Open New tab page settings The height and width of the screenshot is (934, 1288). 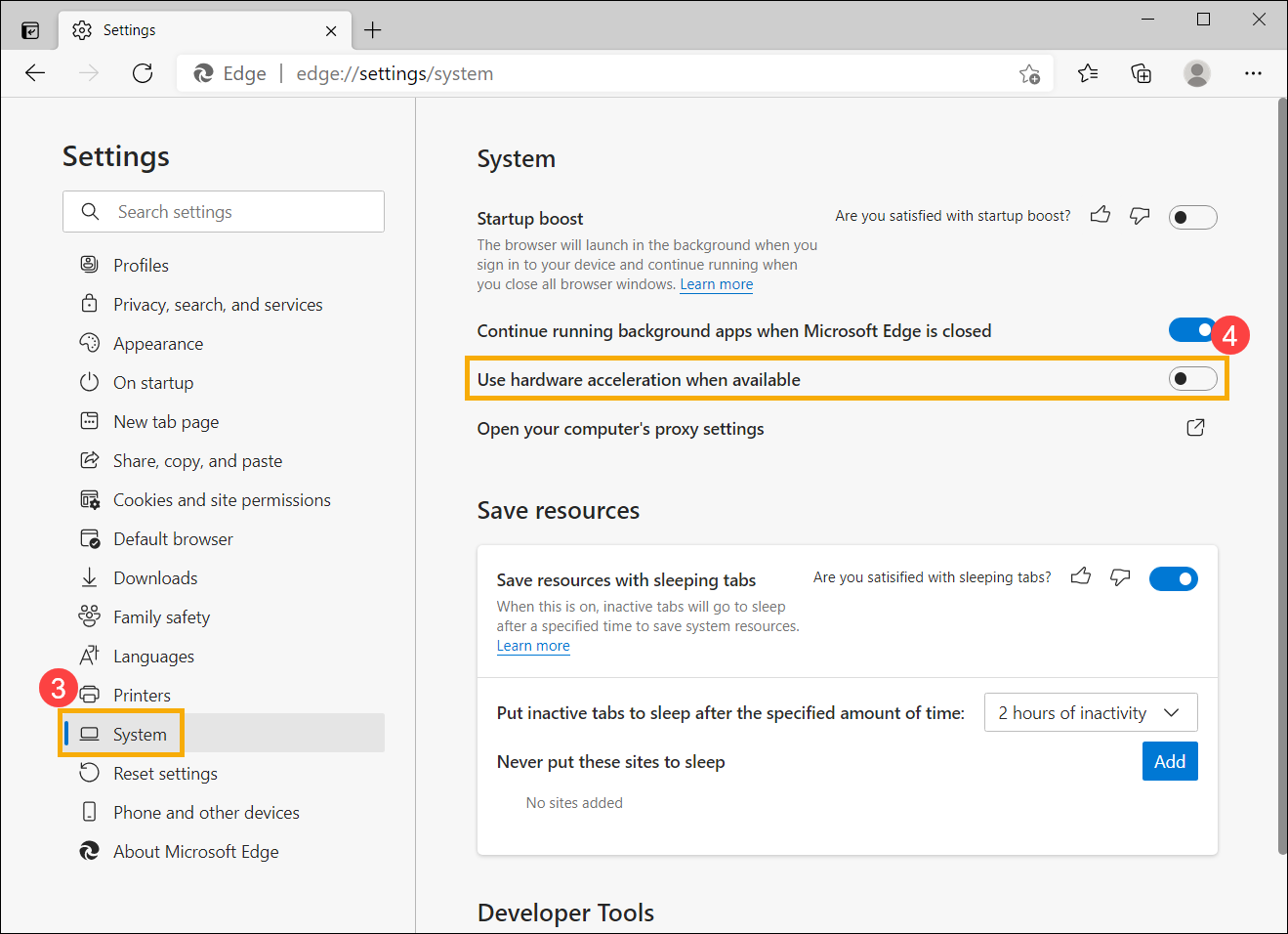pyautogui.click(x=166, y=421)
